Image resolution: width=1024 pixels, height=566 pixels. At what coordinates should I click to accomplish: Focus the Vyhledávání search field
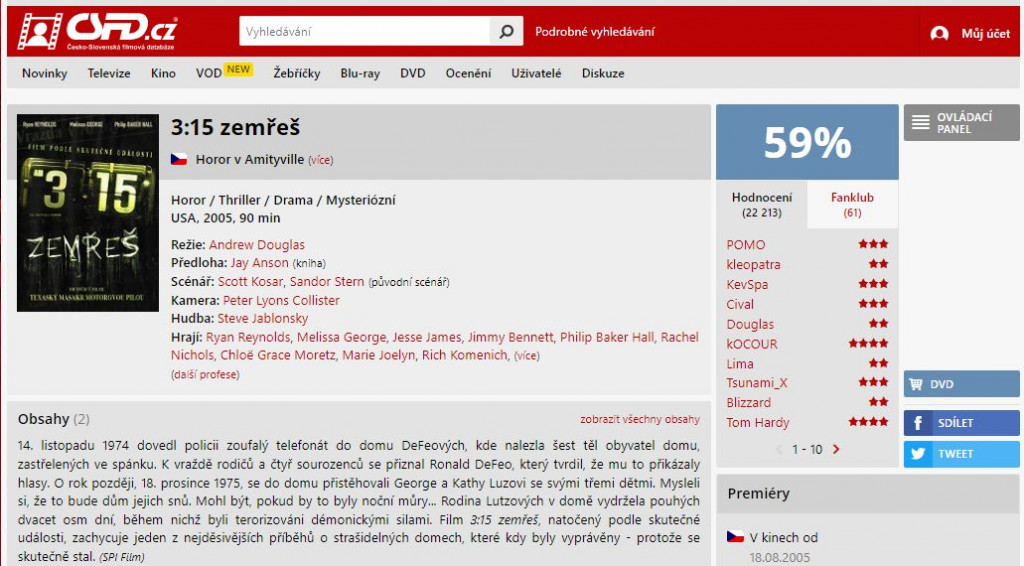(x=364, y=31)
